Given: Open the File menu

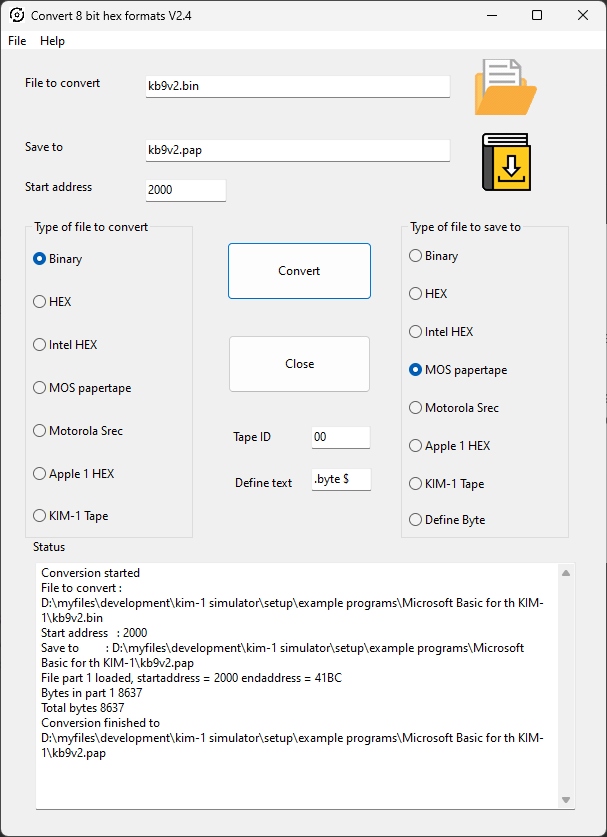Looking at the screenshot, I should (17, 41).
